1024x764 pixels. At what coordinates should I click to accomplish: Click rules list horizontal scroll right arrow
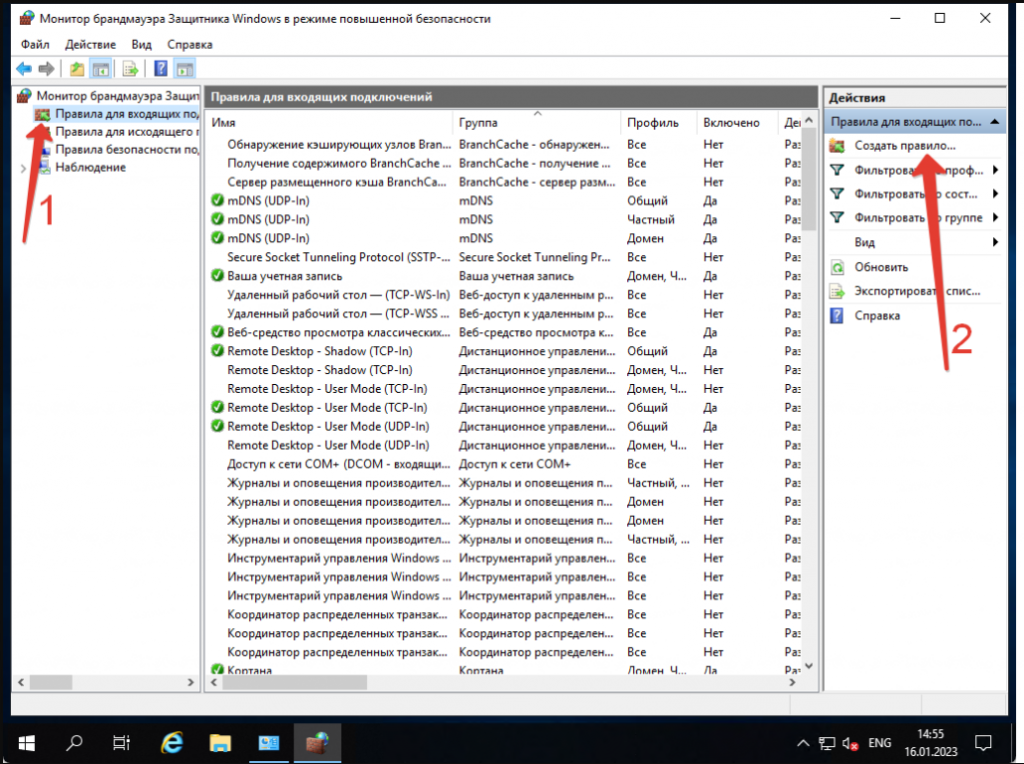(x=792, y=682)
